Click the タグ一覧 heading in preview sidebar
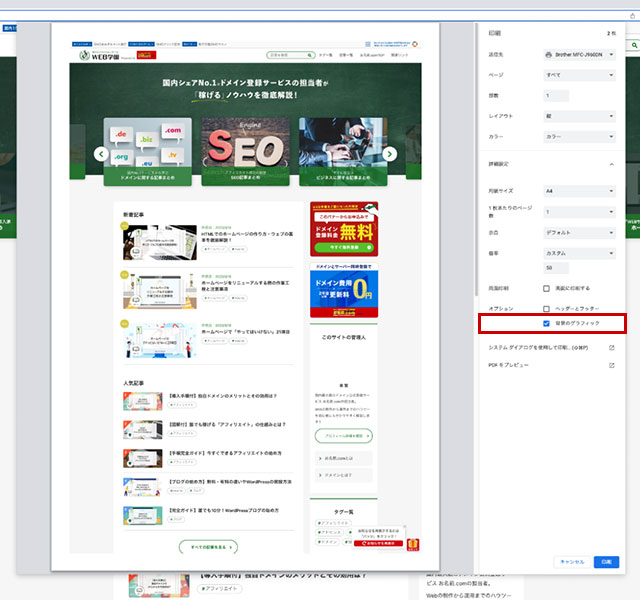The image size is (640, 600). [344, 512]
